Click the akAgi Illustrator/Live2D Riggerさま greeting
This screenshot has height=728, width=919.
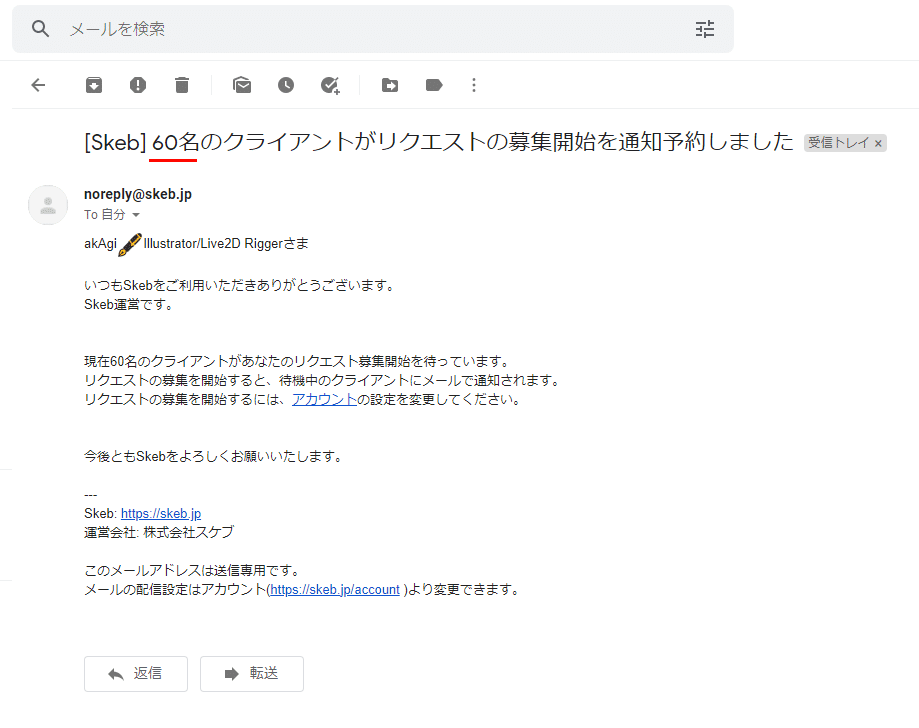tap(196, 244)
